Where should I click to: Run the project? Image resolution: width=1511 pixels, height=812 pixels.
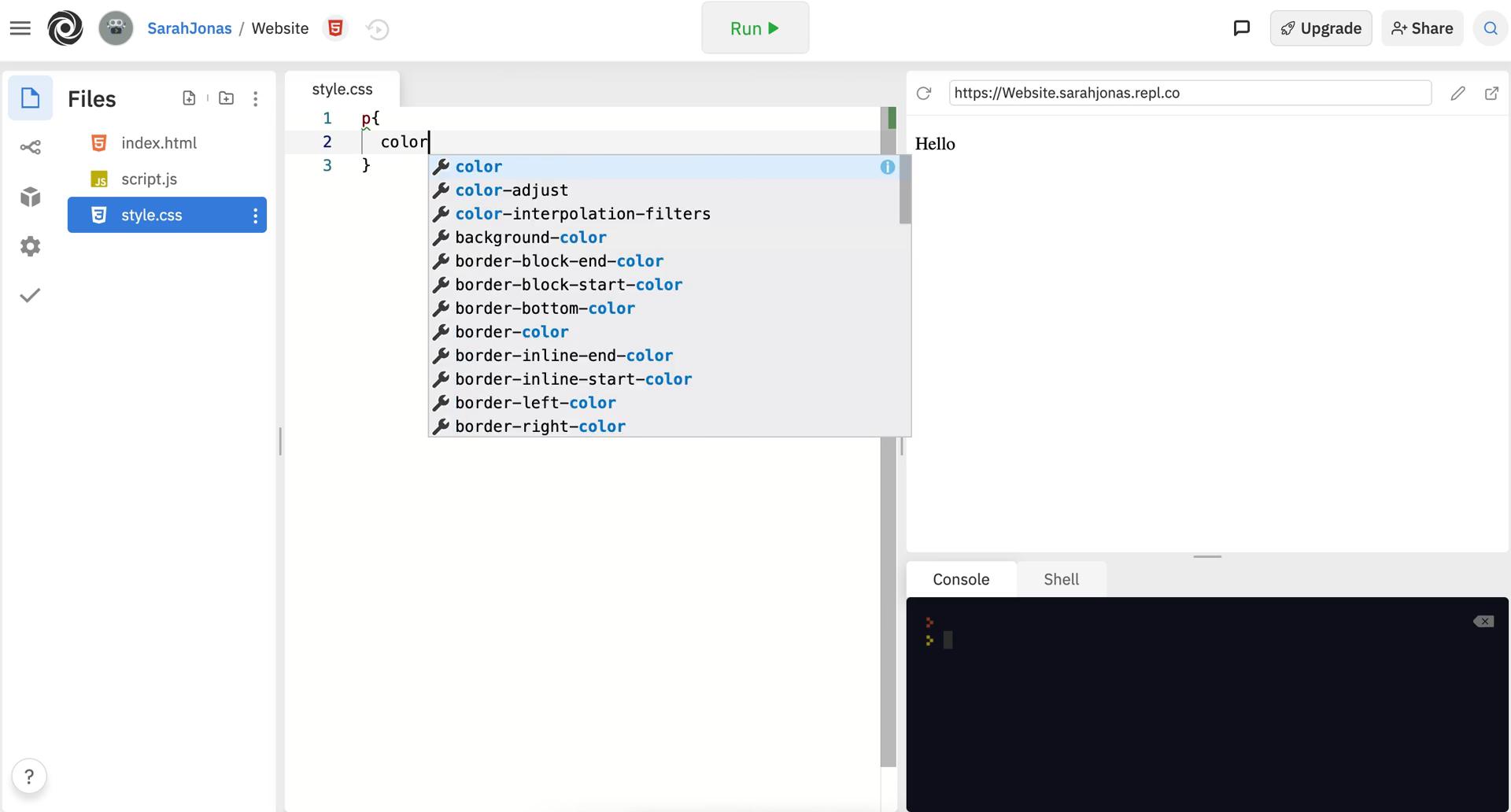754,28
